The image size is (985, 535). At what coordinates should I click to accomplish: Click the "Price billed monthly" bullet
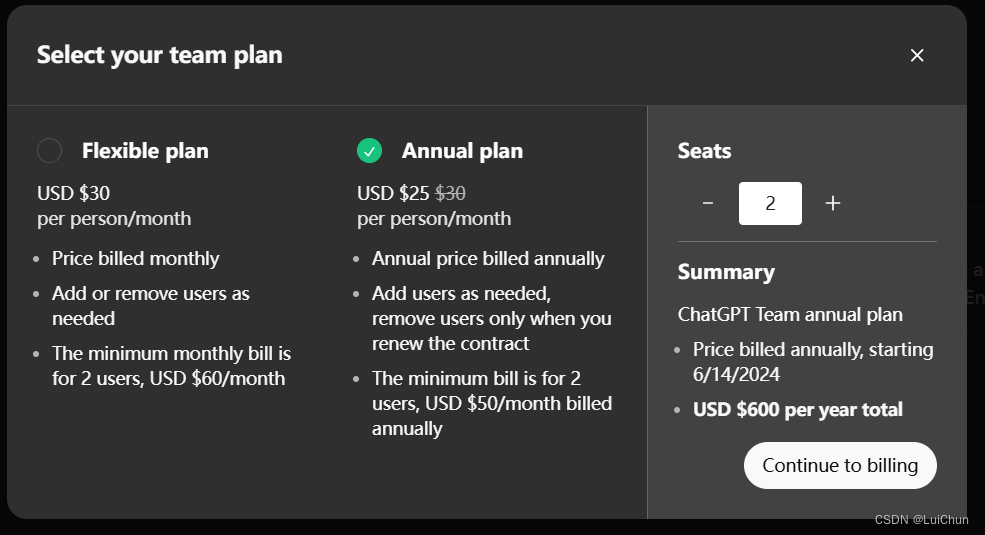coord(135,258)
